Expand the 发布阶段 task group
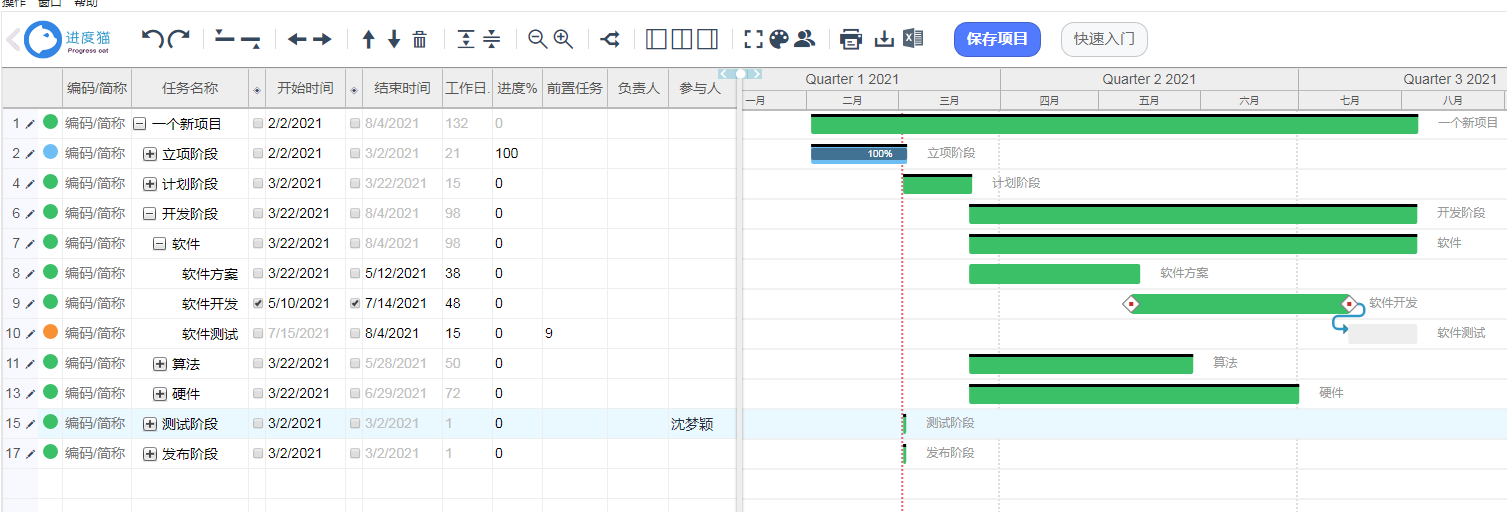1507x512 pixels. click(x=150, y=454)
